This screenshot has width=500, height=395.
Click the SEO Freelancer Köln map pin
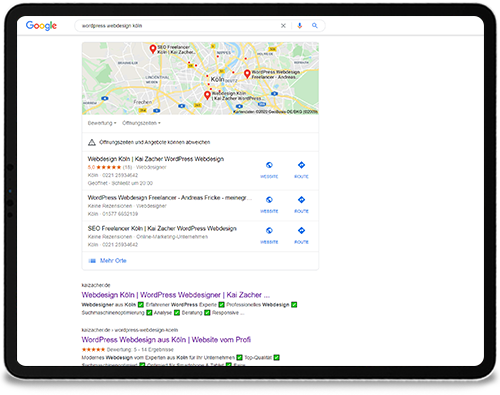pyautogui.click(x=153, y=49)
